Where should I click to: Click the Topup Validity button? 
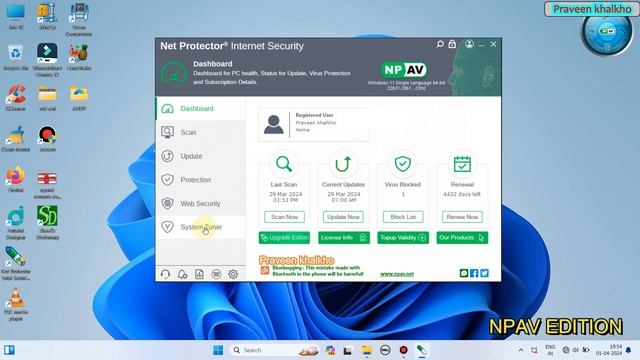click(x=403, y=238)
